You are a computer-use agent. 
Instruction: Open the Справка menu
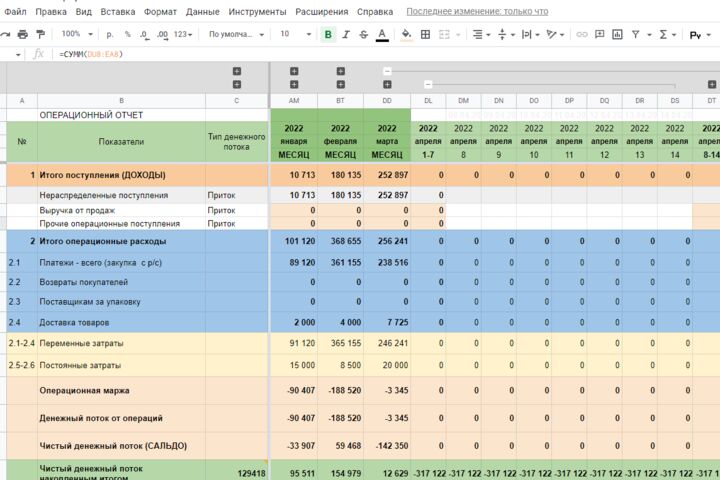375,11
